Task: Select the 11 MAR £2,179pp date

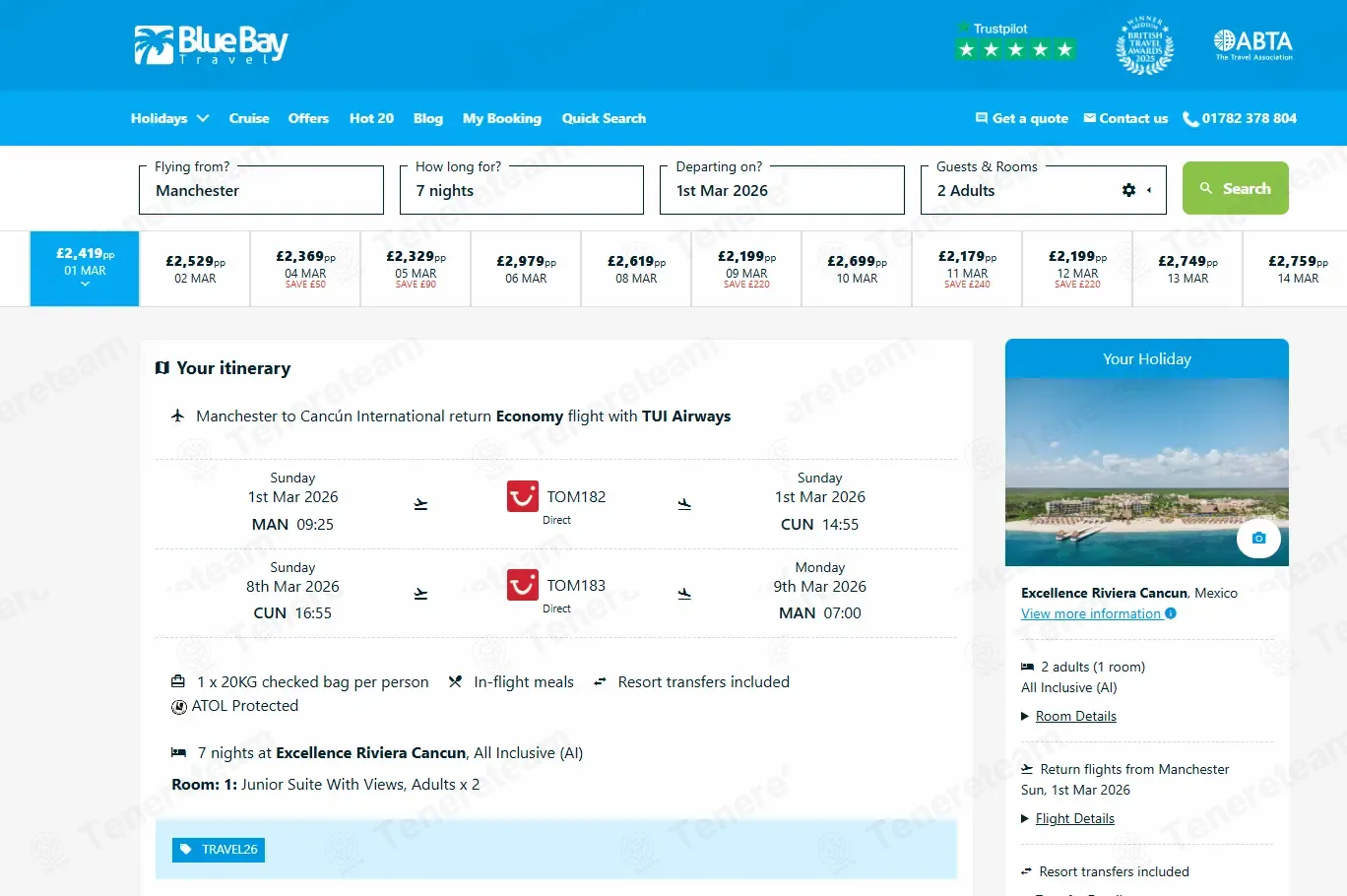Action: (x=967, y=269)
